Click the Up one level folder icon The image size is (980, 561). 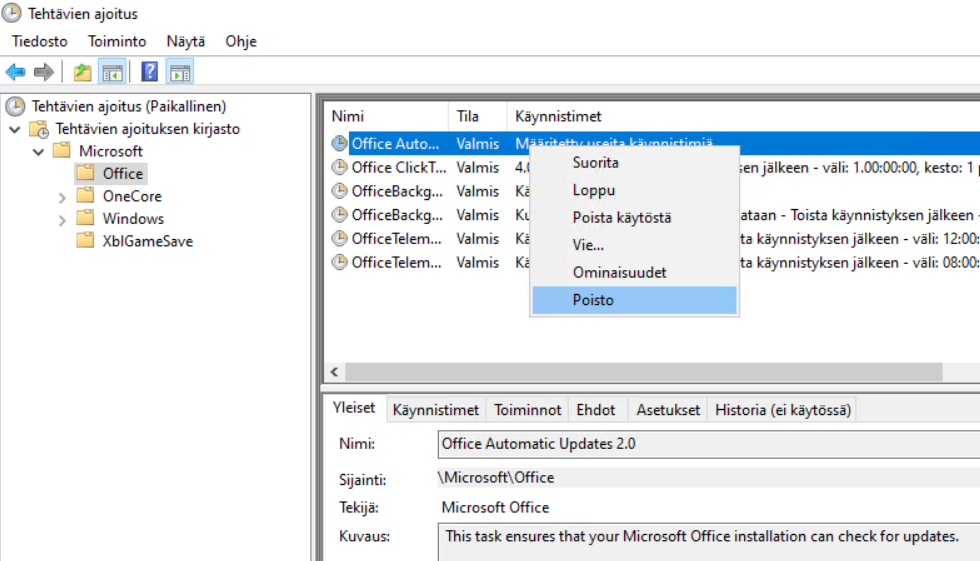pos(82,72)
